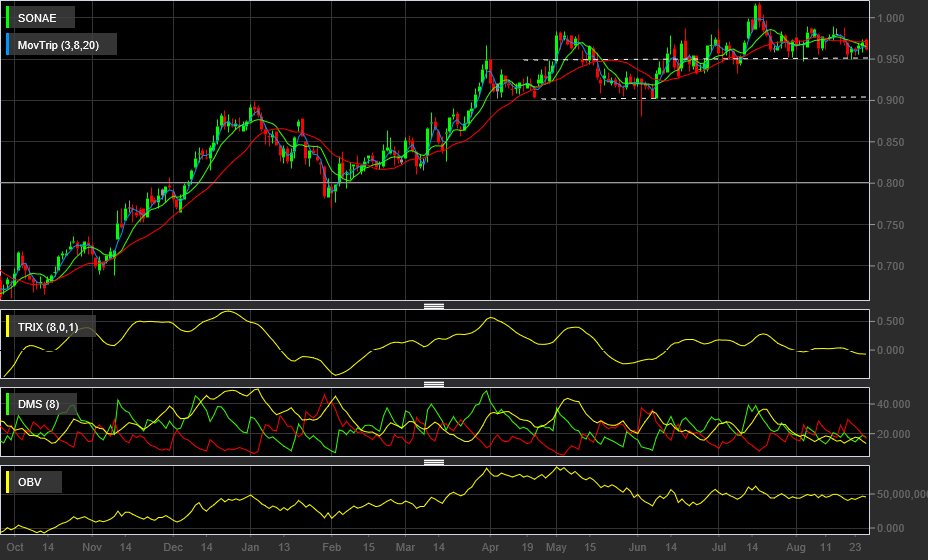The width and height of the screenshot is (928, 560).
Task: Click the SONAE series label
Action: coord(37,18)
